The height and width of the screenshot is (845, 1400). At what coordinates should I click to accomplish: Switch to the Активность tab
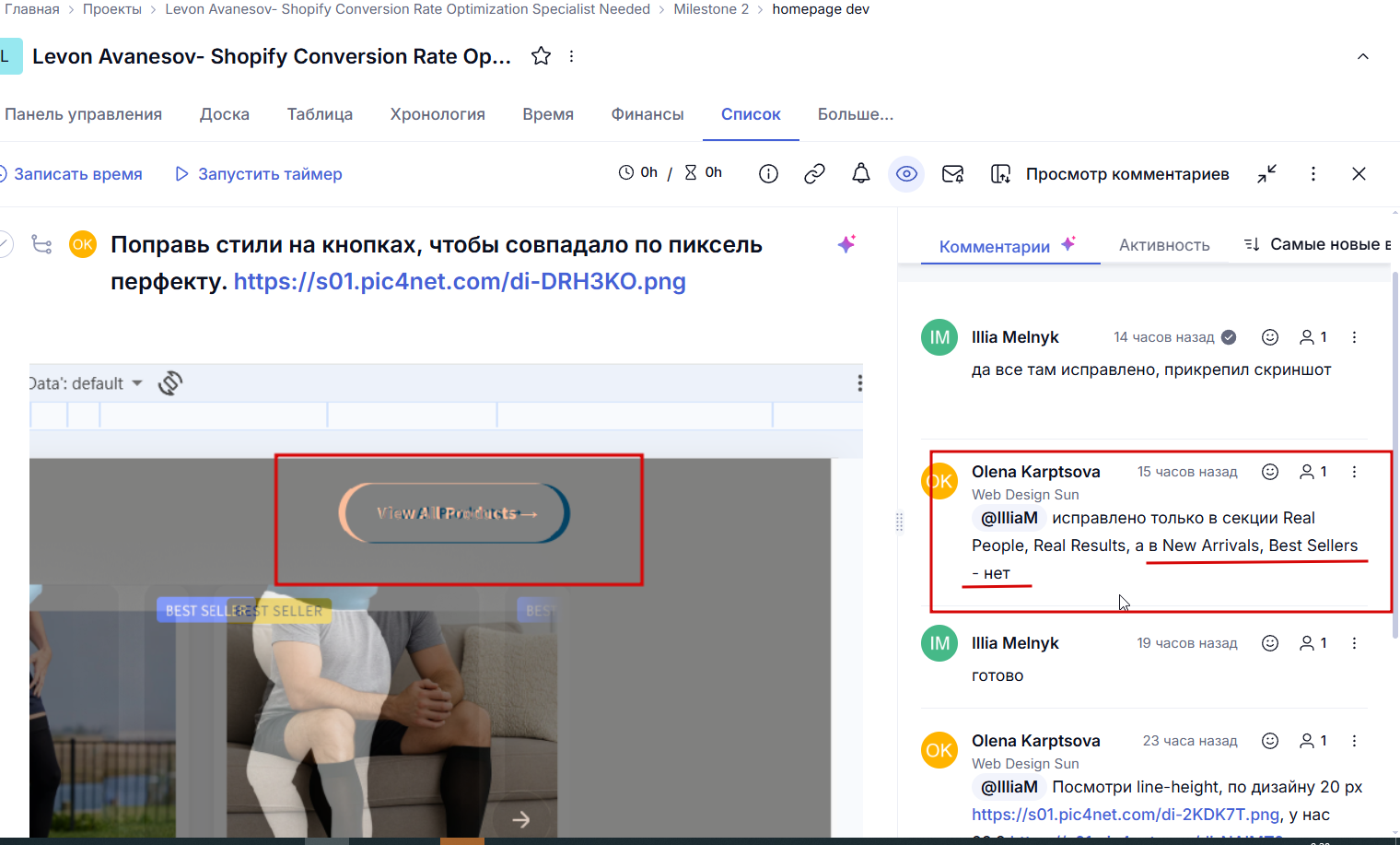[1164, 245]
